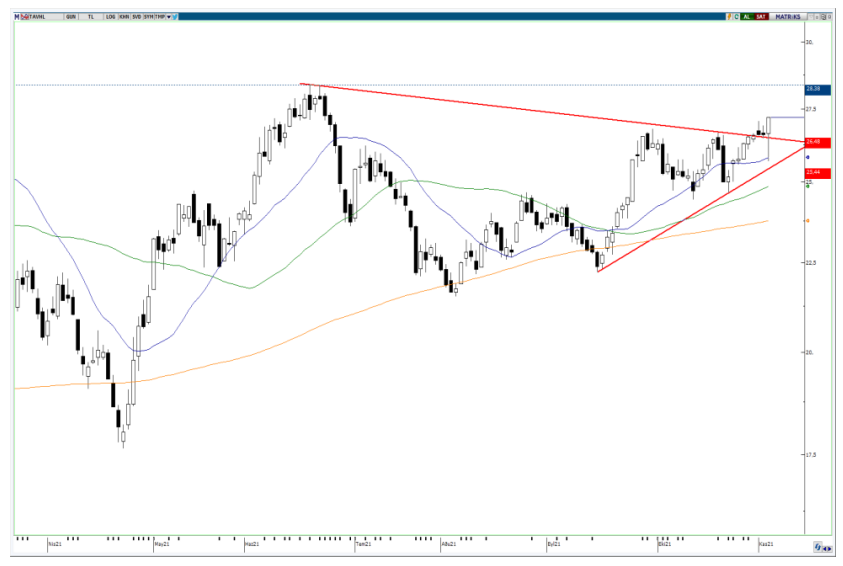Viewport: 843px width, 566px height.
Task: Select the TMP toolbar item
Action: [160, 17]
